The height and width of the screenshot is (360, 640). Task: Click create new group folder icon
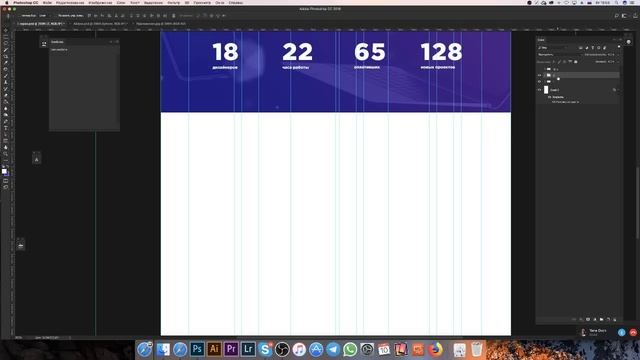601,319
